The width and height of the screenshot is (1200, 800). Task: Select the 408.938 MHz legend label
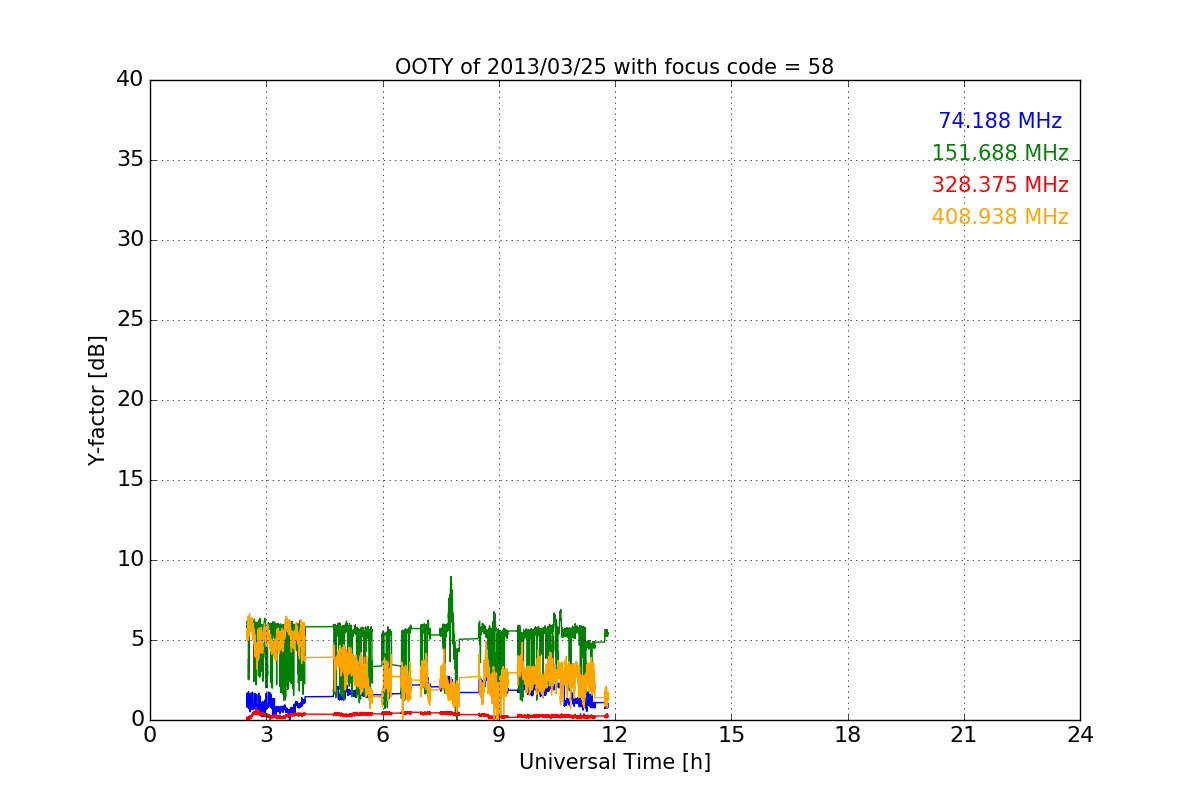pos(1000,217)
